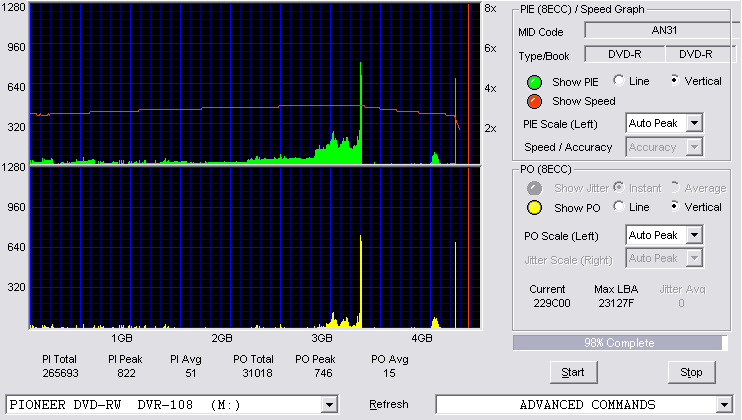Viewport: 742px width, 420px height.
Task: Click the PO Peak value 746
Action: coord(323,373)
